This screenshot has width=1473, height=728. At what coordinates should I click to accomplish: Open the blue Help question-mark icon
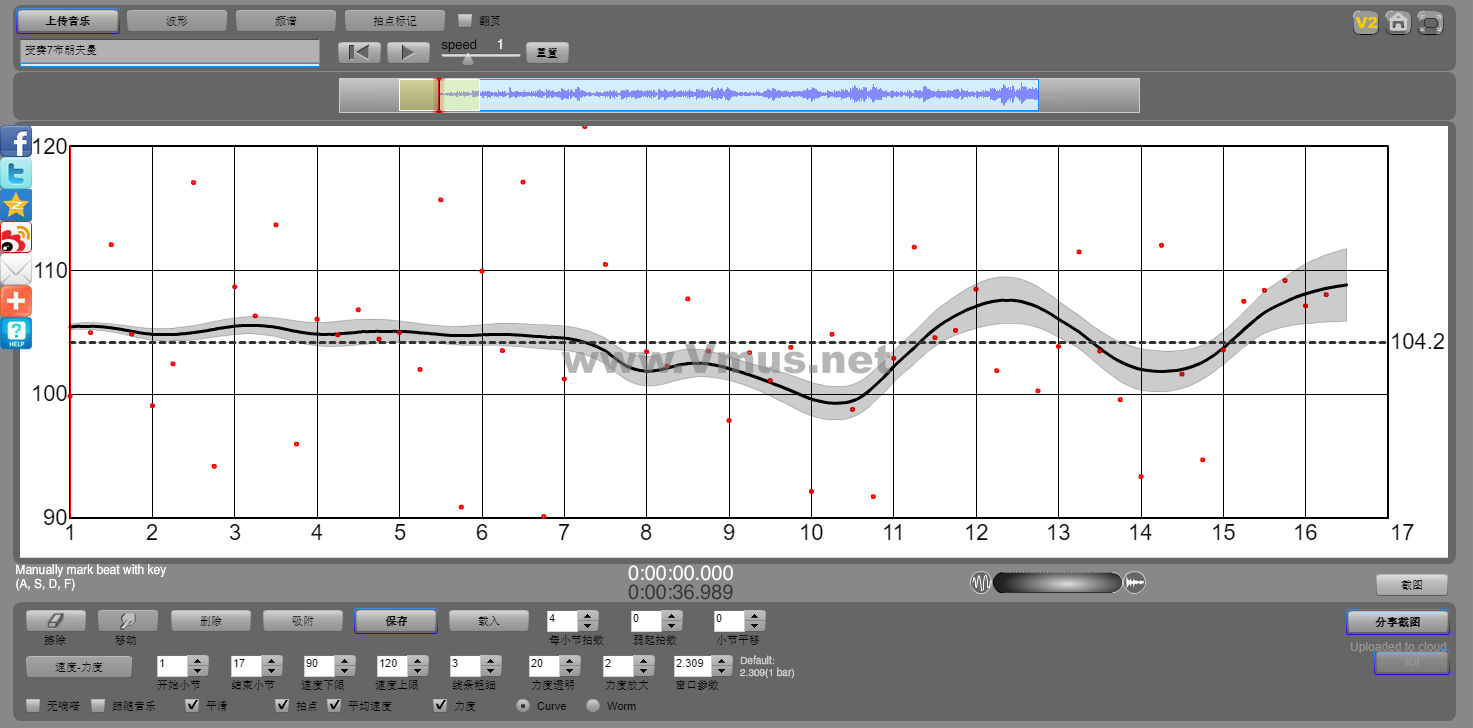point(16,333)
